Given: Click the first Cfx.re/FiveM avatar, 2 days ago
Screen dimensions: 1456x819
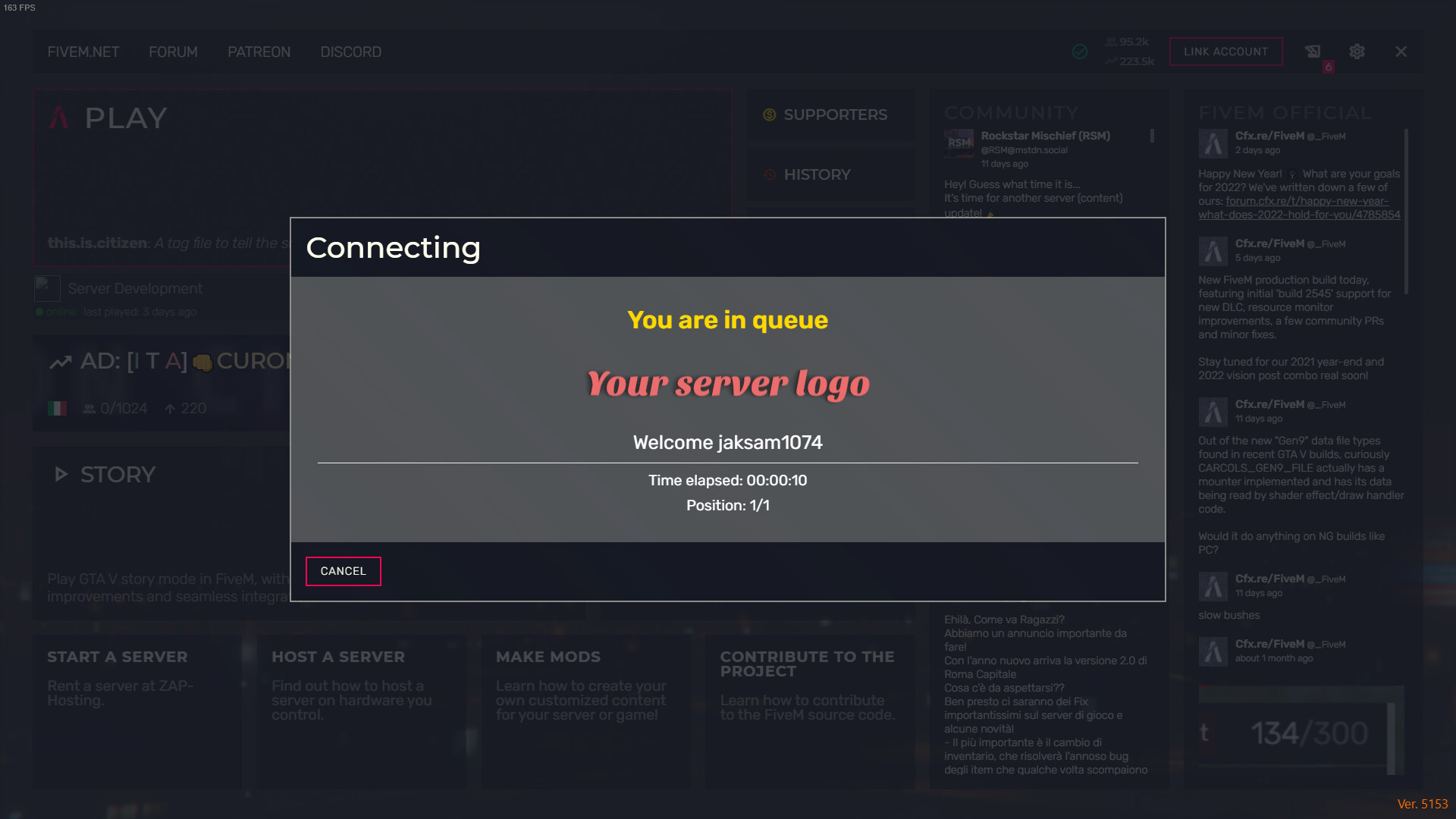Looking at the screenshot, I should pyautogui.click(x=1213, y=143).
